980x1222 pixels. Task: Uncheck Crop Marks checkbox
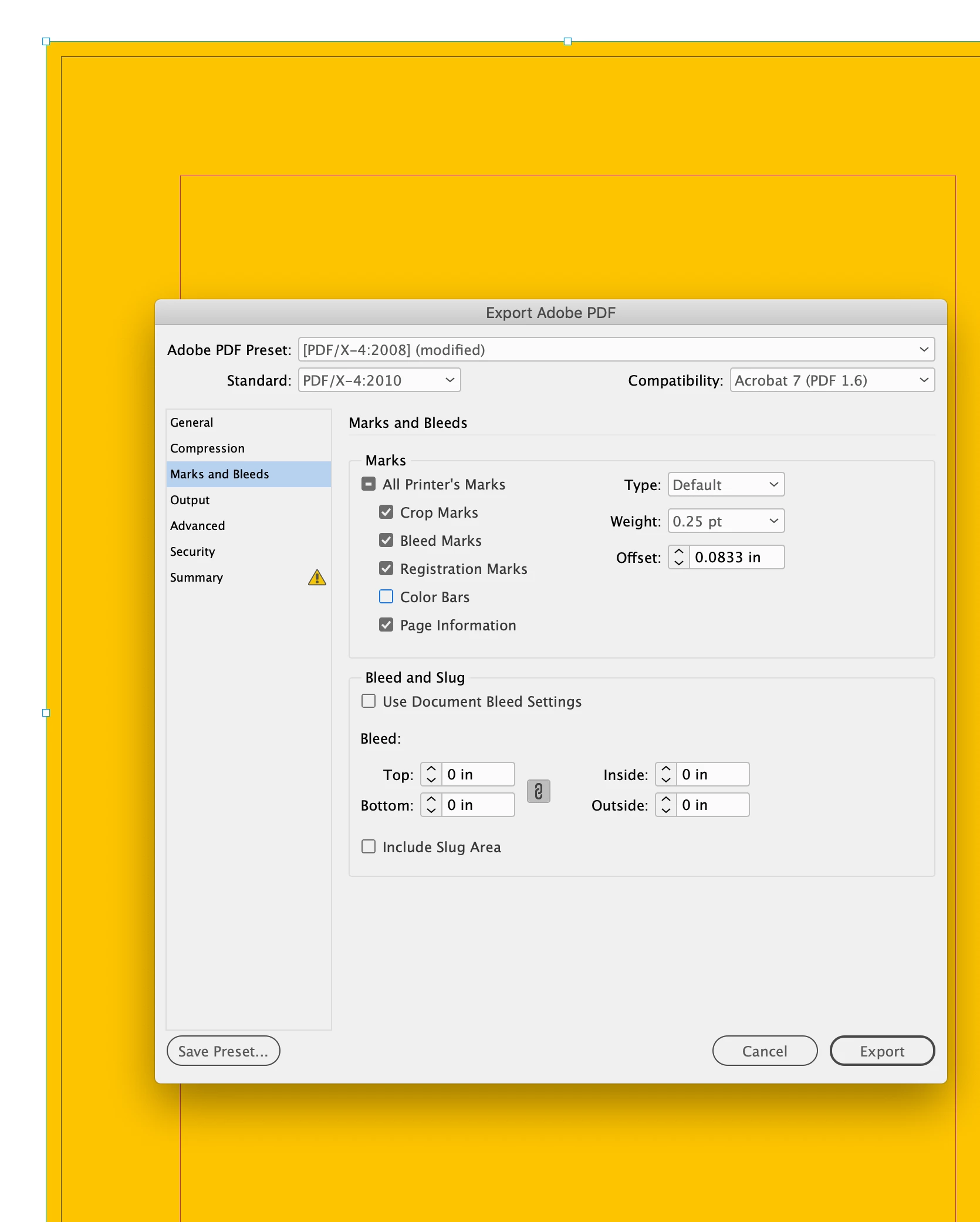pyautogui.click(x=386, y=512)
